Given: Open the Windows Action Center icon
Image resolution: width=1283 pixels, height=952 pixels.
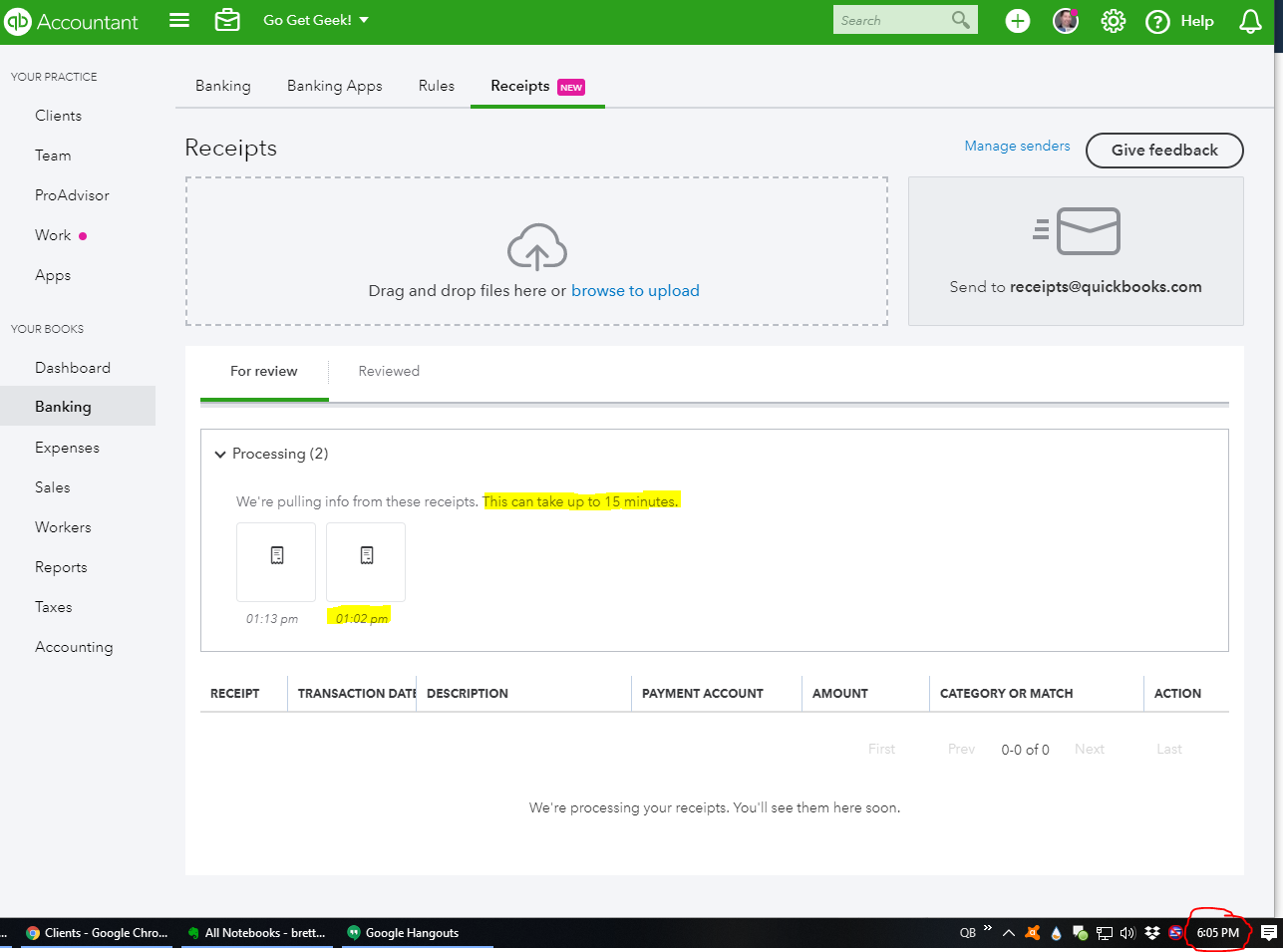Looking at the screenshot, I should 1268,933.
